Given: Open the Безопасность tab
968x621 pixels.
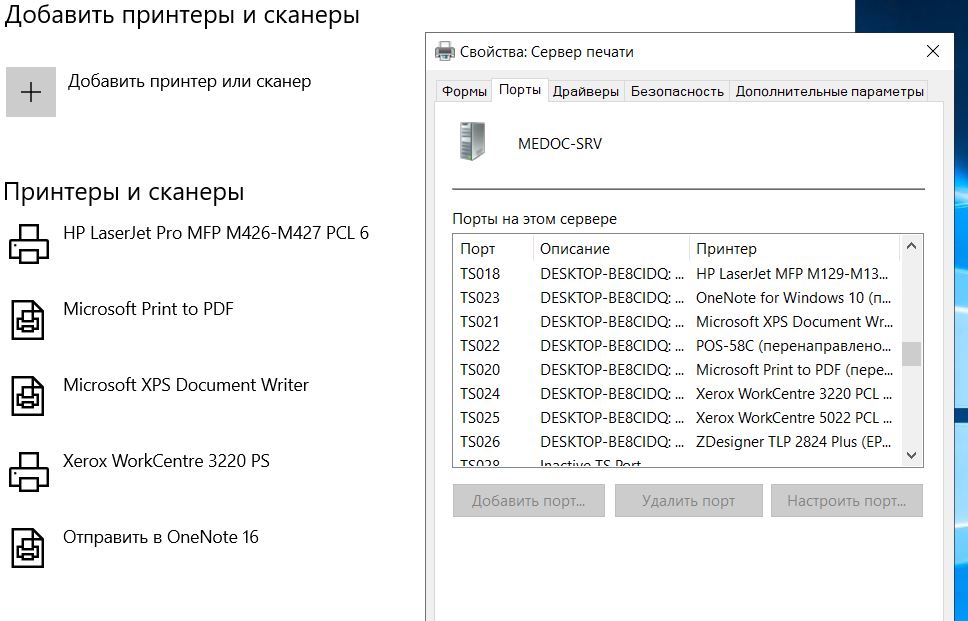Looking at the screenshot, I should point(677,91).
